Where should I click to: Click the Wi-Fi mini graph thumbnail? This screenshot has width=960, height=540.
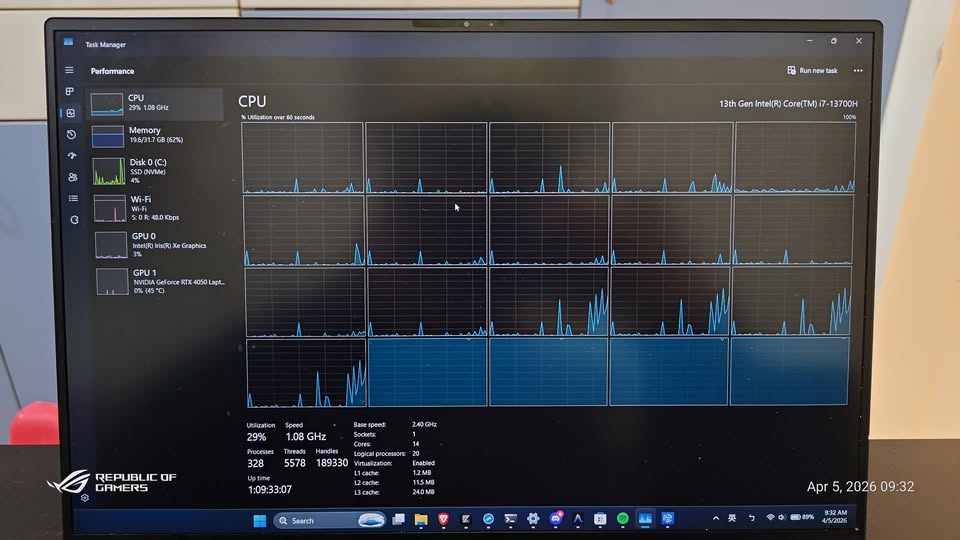[110, 208]
